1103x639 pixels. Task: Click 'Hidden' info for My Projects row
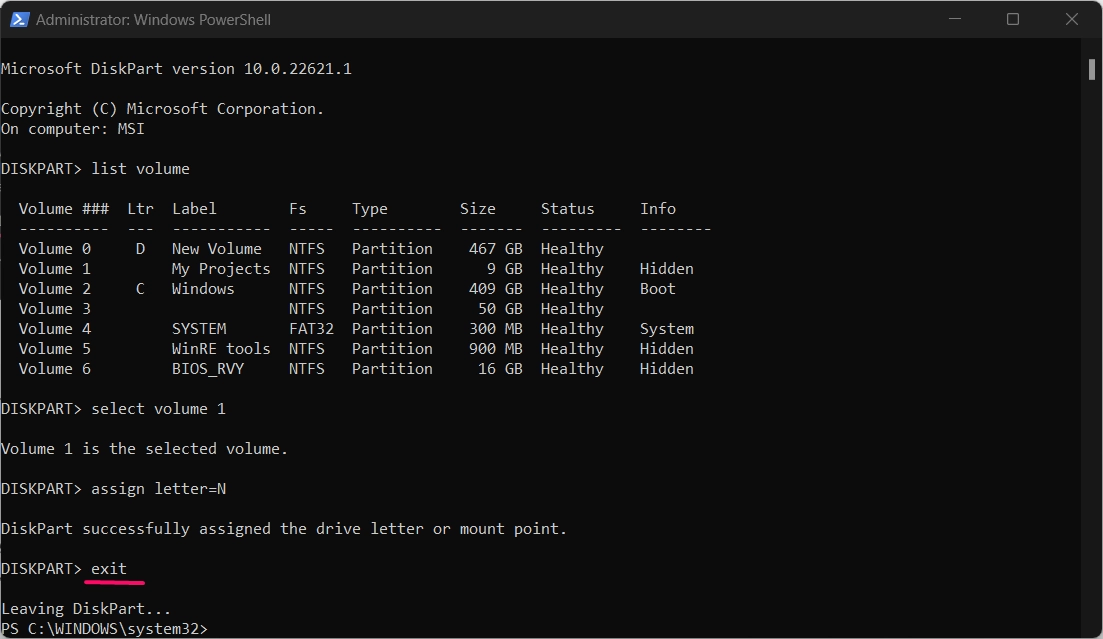667,269
